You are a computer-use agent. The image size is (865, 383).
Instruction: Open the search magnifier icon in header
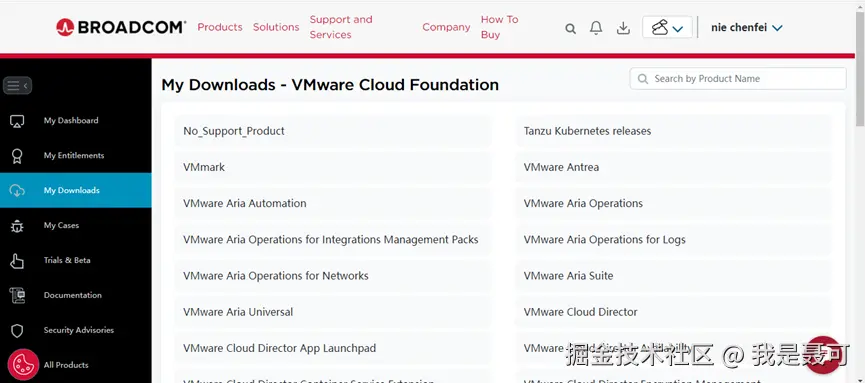[x=570, y=29]
